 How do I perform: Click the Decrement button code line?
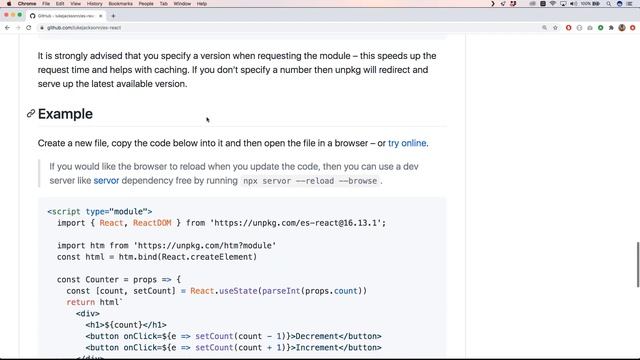pos(233,336)
